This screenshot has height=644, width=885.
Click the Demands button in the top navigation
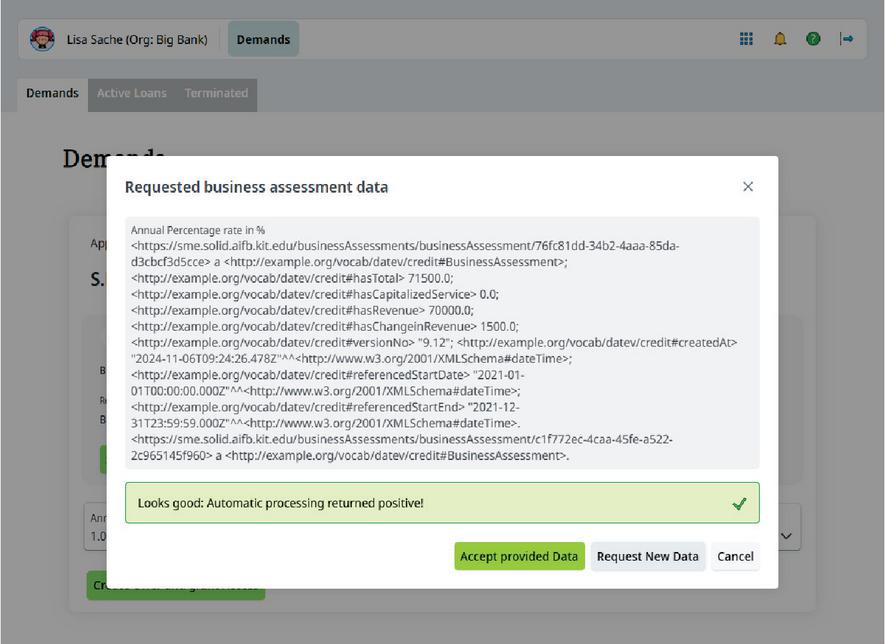pos(263,40)
